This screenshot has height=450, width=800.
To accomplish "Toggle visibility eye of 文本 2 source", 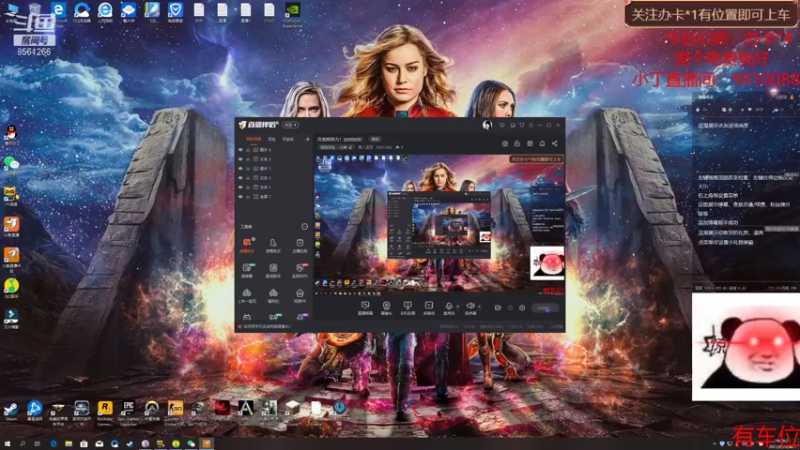I will pyautogui.click(x=240, y=159).
